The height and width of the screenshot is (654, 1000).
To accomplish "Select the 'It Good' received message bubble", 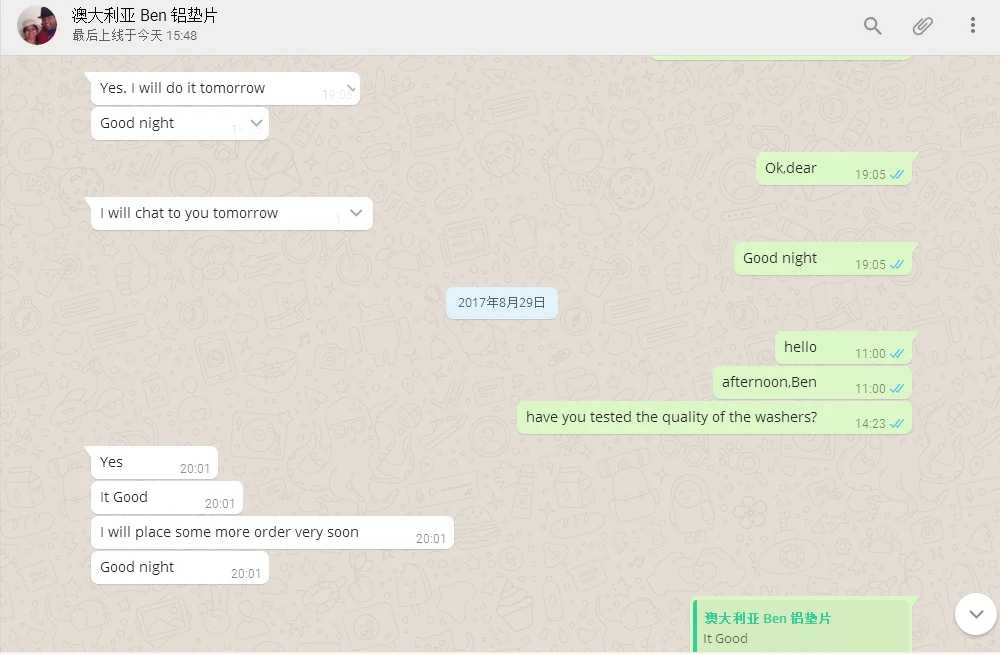I will coord(167,498).
